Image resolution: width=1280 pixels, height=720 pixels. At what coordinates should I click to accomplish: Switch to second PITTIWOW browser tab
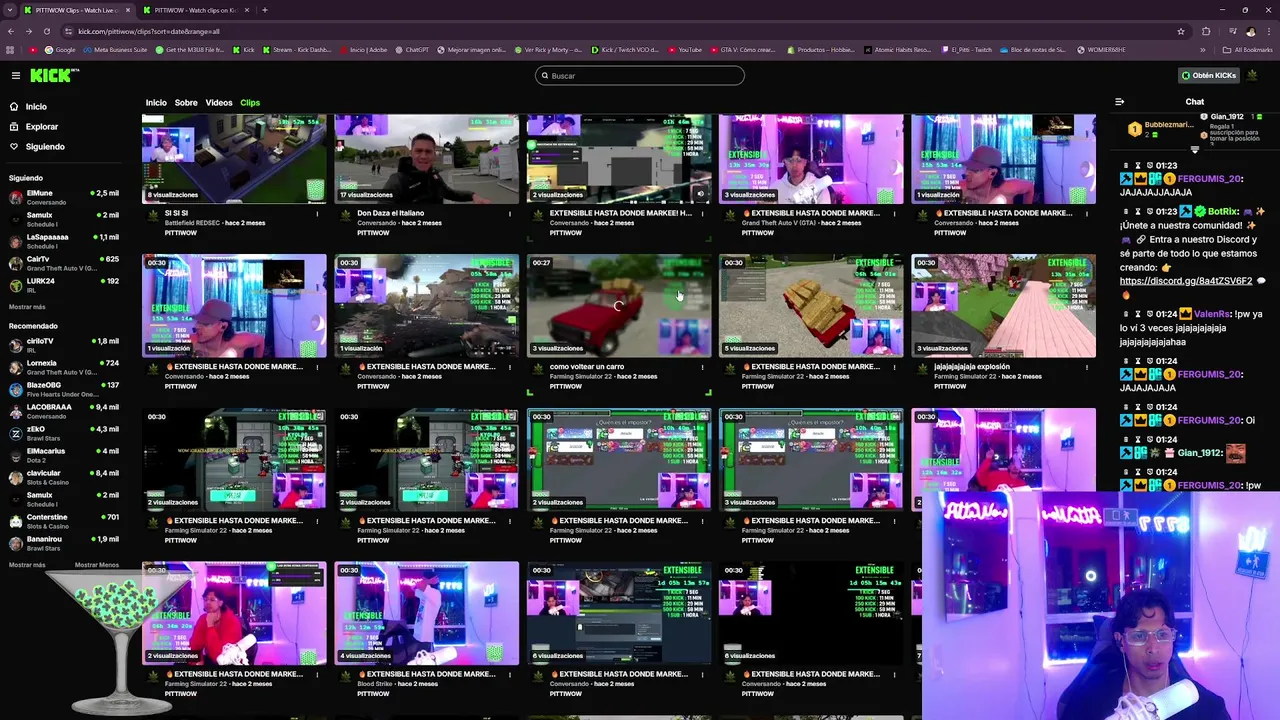(x=195, y=10)
